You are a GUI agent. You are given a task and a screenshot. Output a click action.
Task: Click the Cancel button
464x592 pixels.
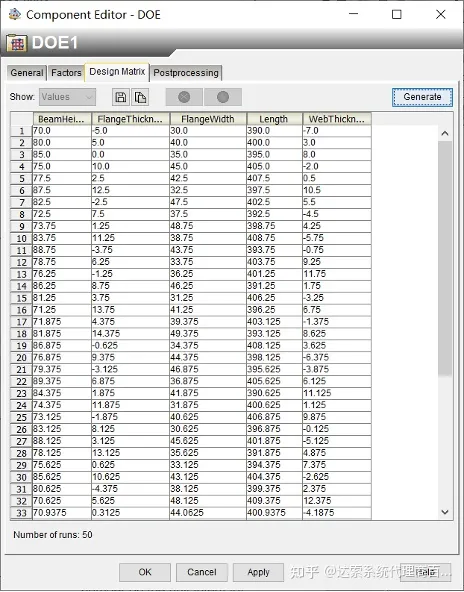(x=202, y=572)
